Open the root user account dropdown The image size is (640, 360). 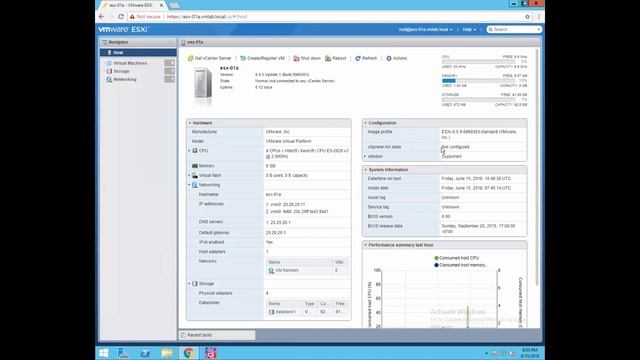(426, 29)
